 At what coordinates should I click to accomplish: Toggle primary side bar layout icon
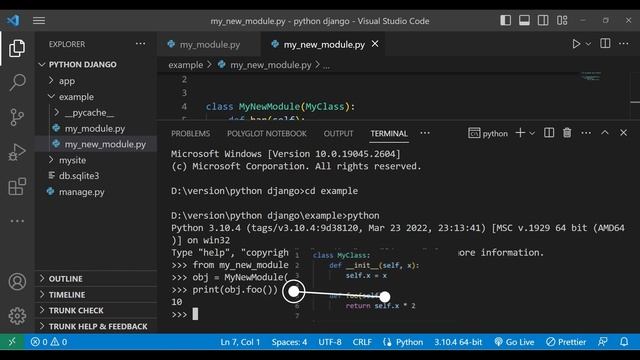[505, 20]
